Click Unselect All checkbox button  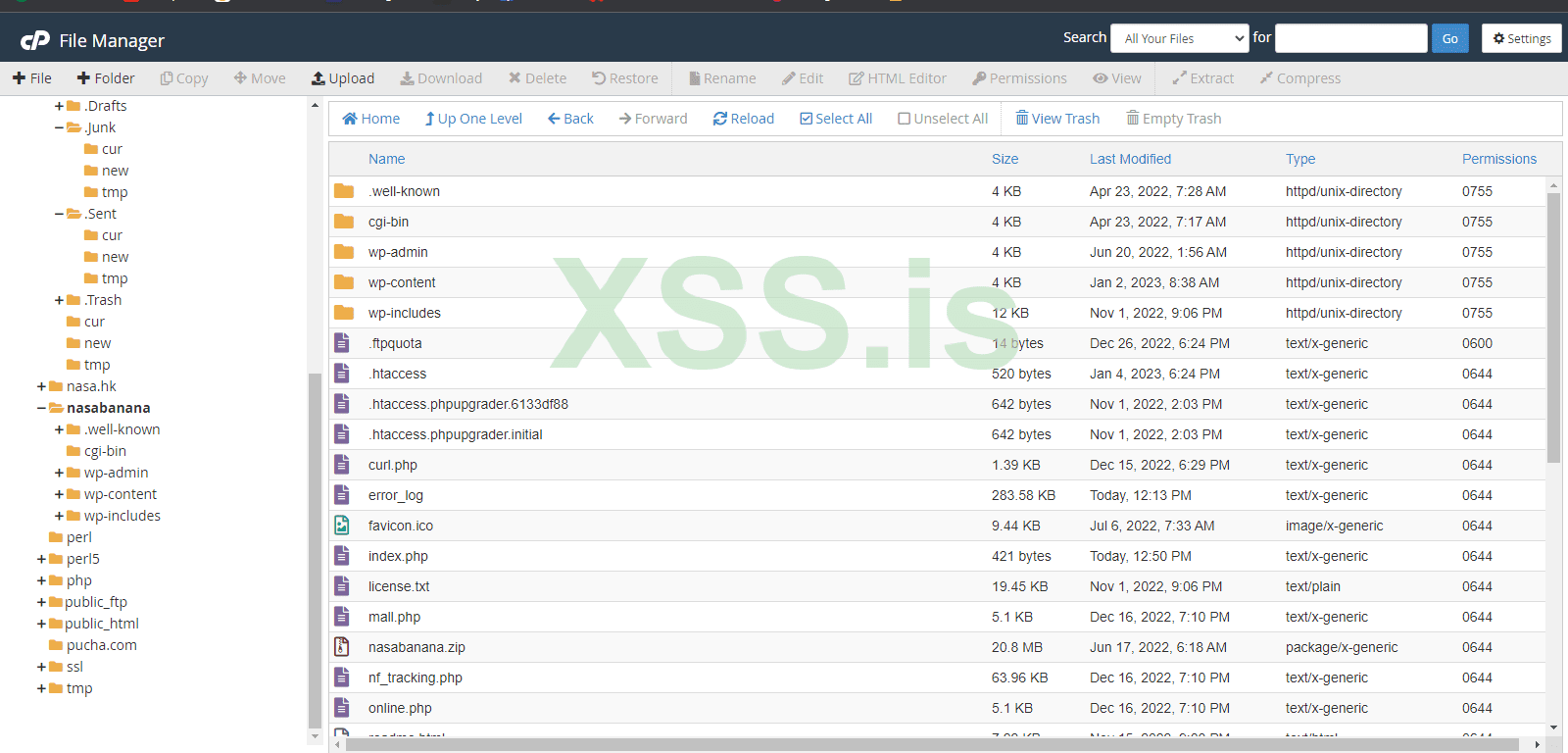(943, 119)
